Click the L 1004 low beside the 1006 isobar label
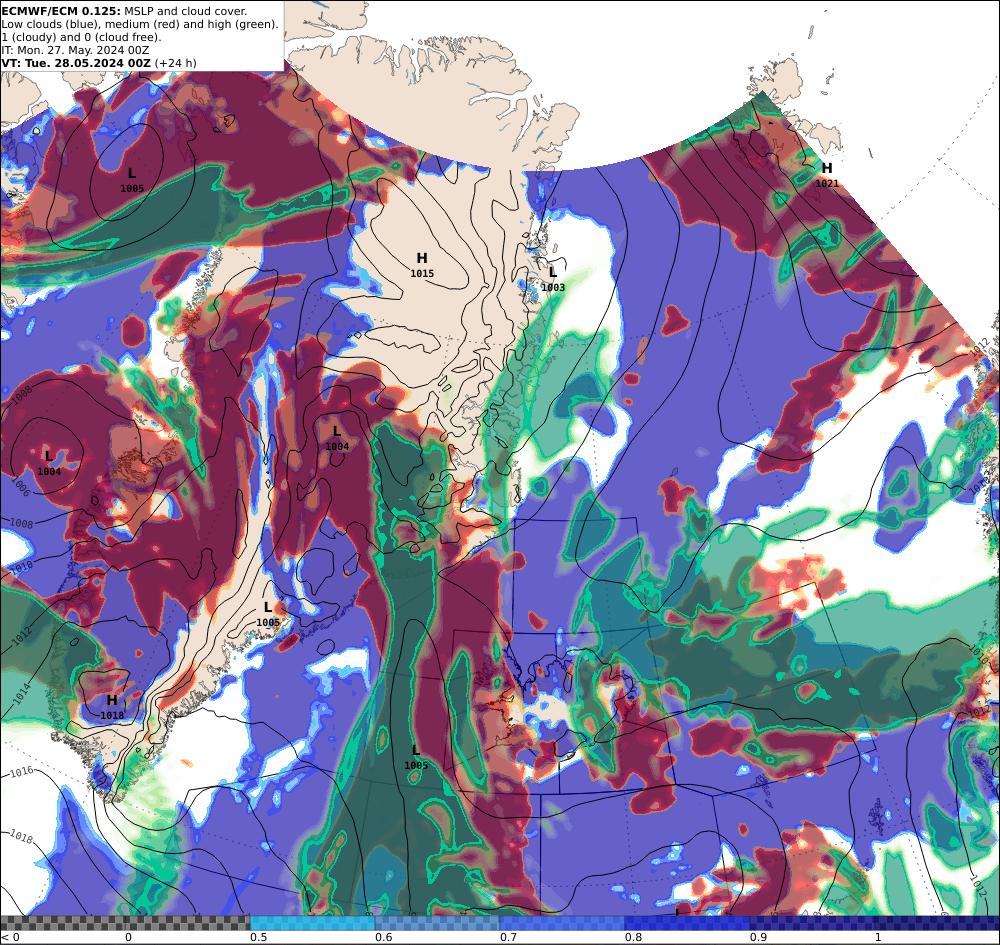Image resolution: width=1000 pixels, height=945 pixels. coord(49,463)
